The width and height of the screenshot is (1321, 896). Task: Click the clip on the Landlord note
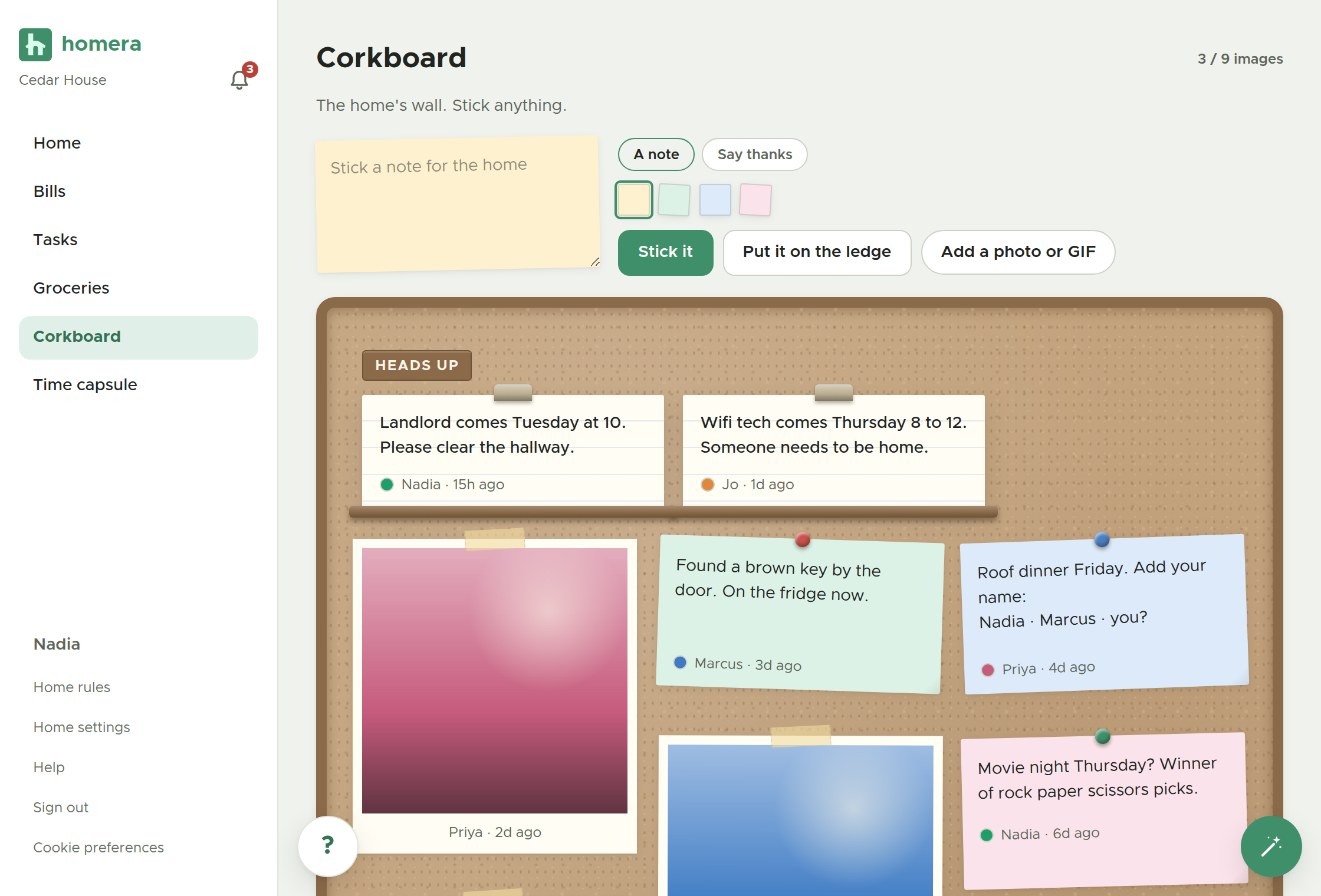[513, 393]
